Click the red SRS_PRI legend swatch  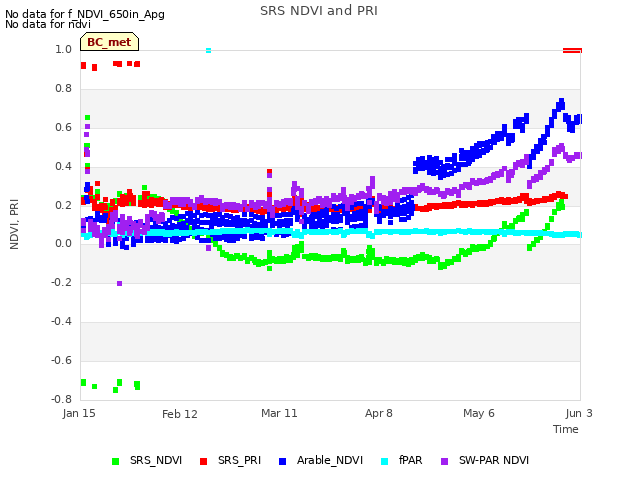[x=203, y=461]
